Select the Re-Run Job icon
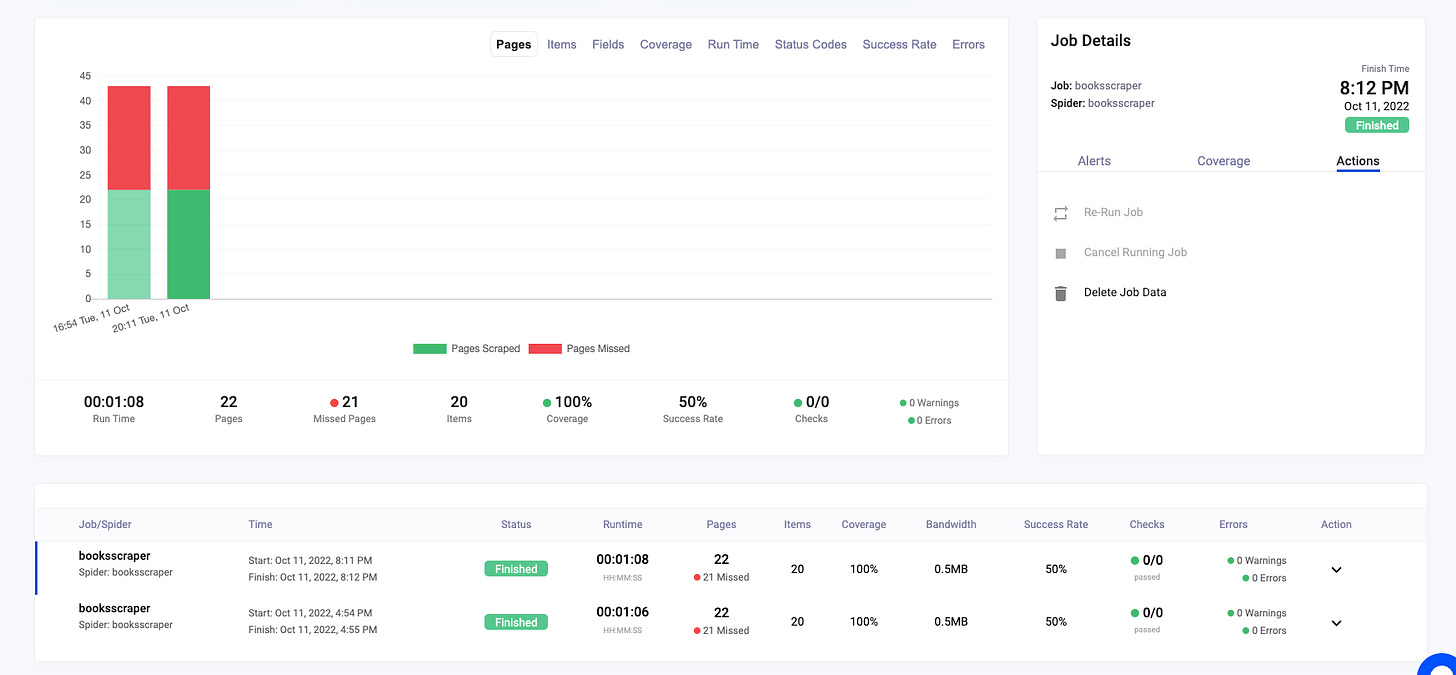1456x675 pixels. click(1060, 212)
